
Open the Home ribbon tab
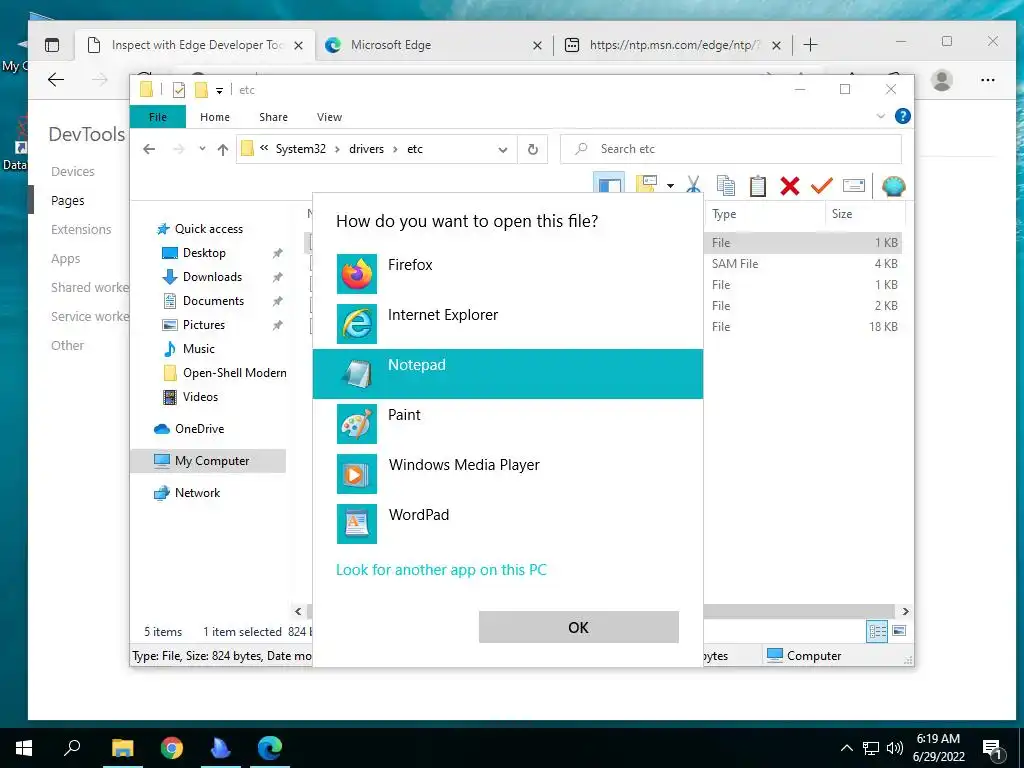coord(215,117)
